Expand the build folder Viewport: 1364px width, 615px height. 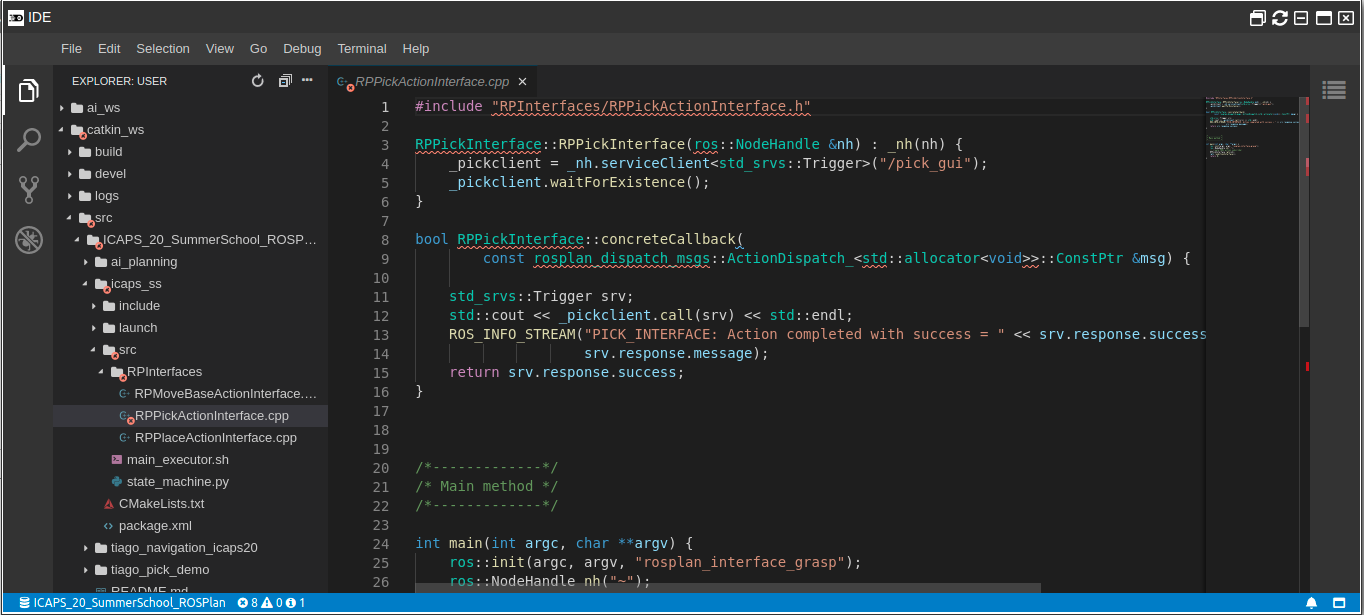190,152
